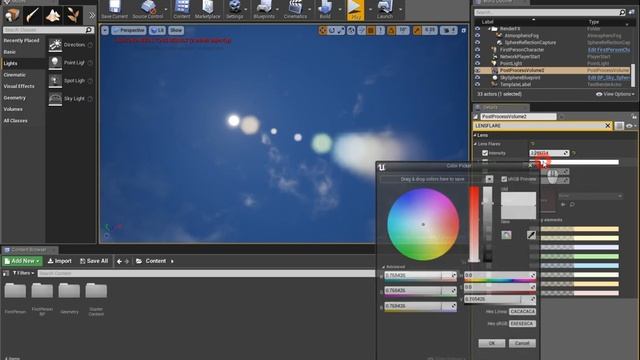
Task: Adjust the red saturation vertical slider
Action: pyautogui.click(x=474, y=224)
